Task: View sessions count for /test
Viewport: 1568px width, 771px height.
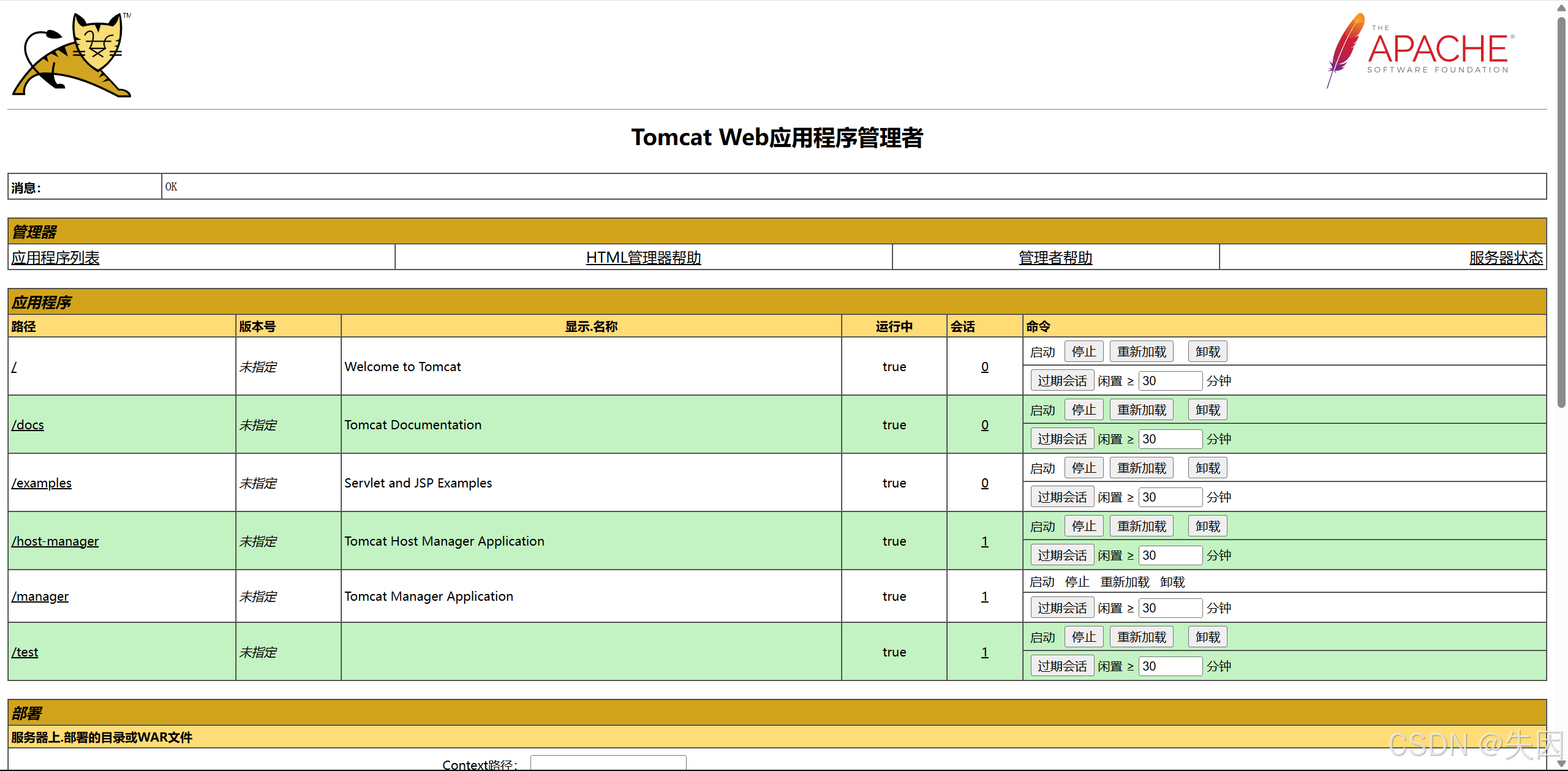Action: click(x=984, y=652)
